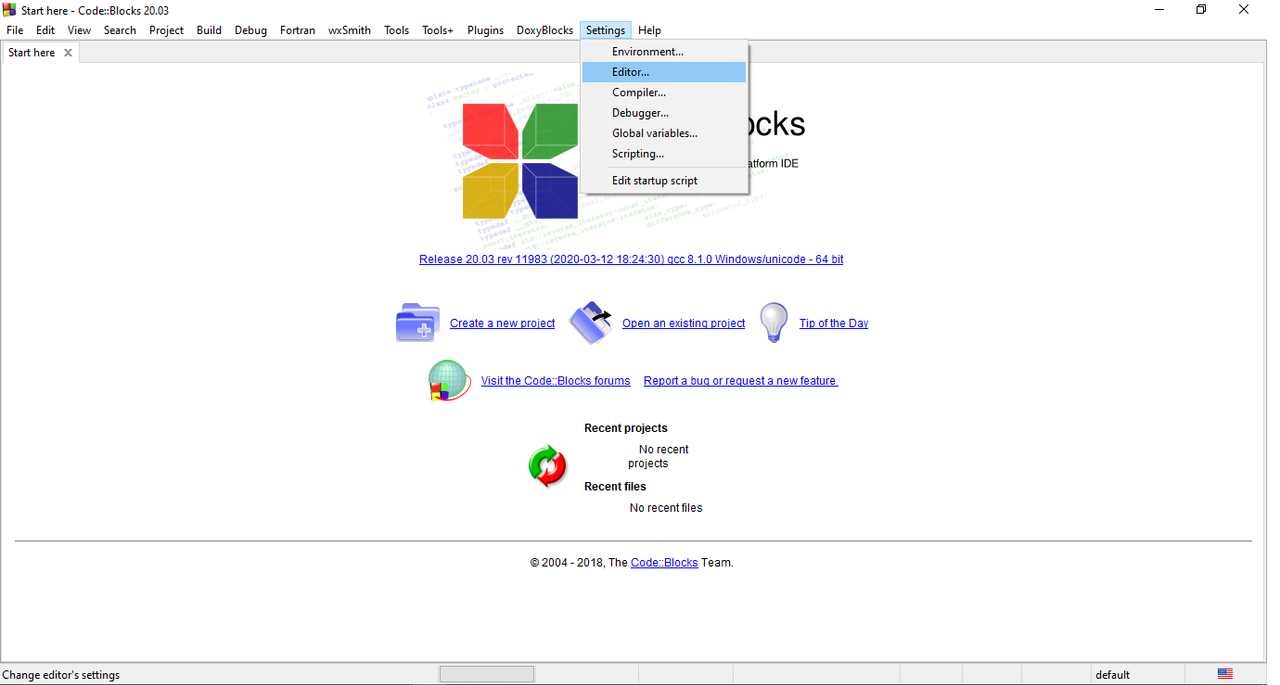Open the Fortran menu

(x=297, y=30)
